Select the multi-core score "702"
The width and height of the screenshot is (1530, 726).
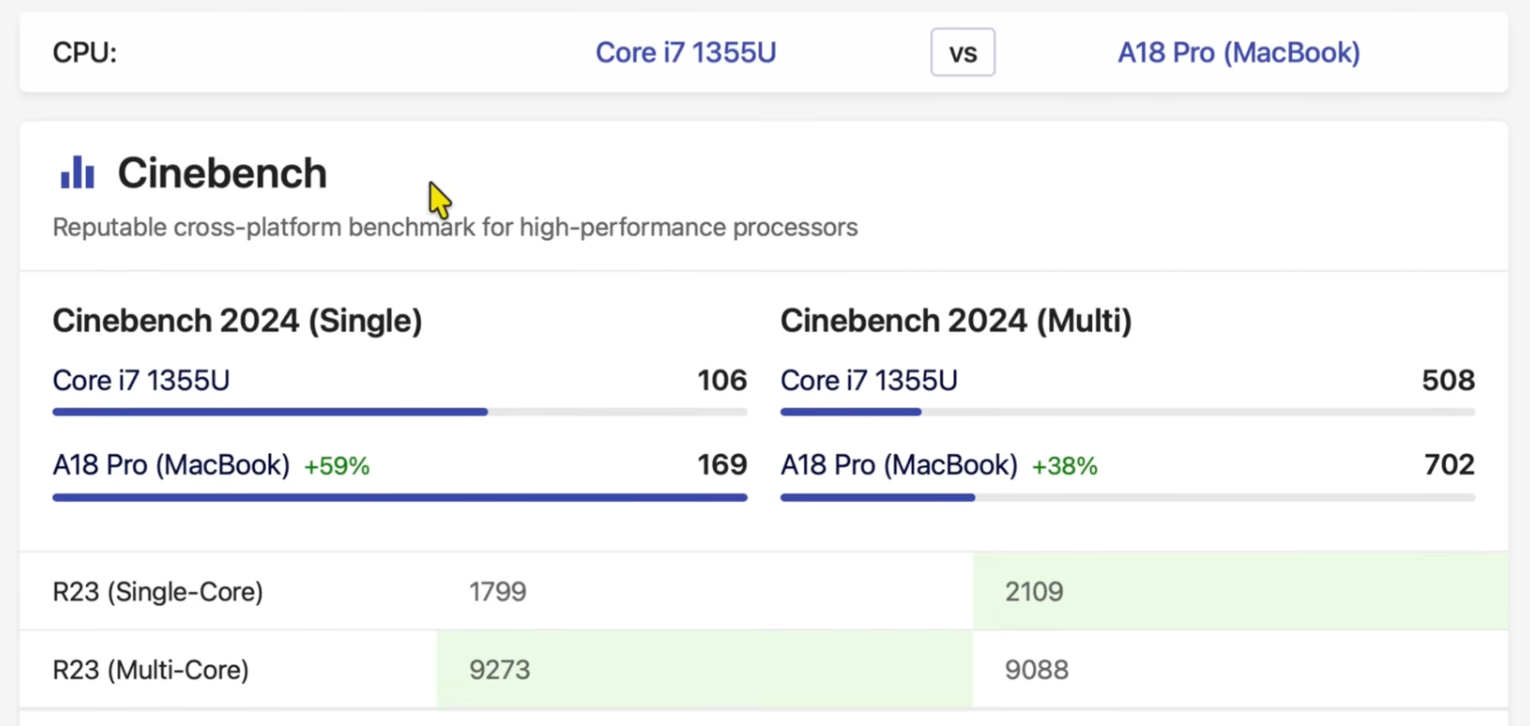(x=1449, y=465)
